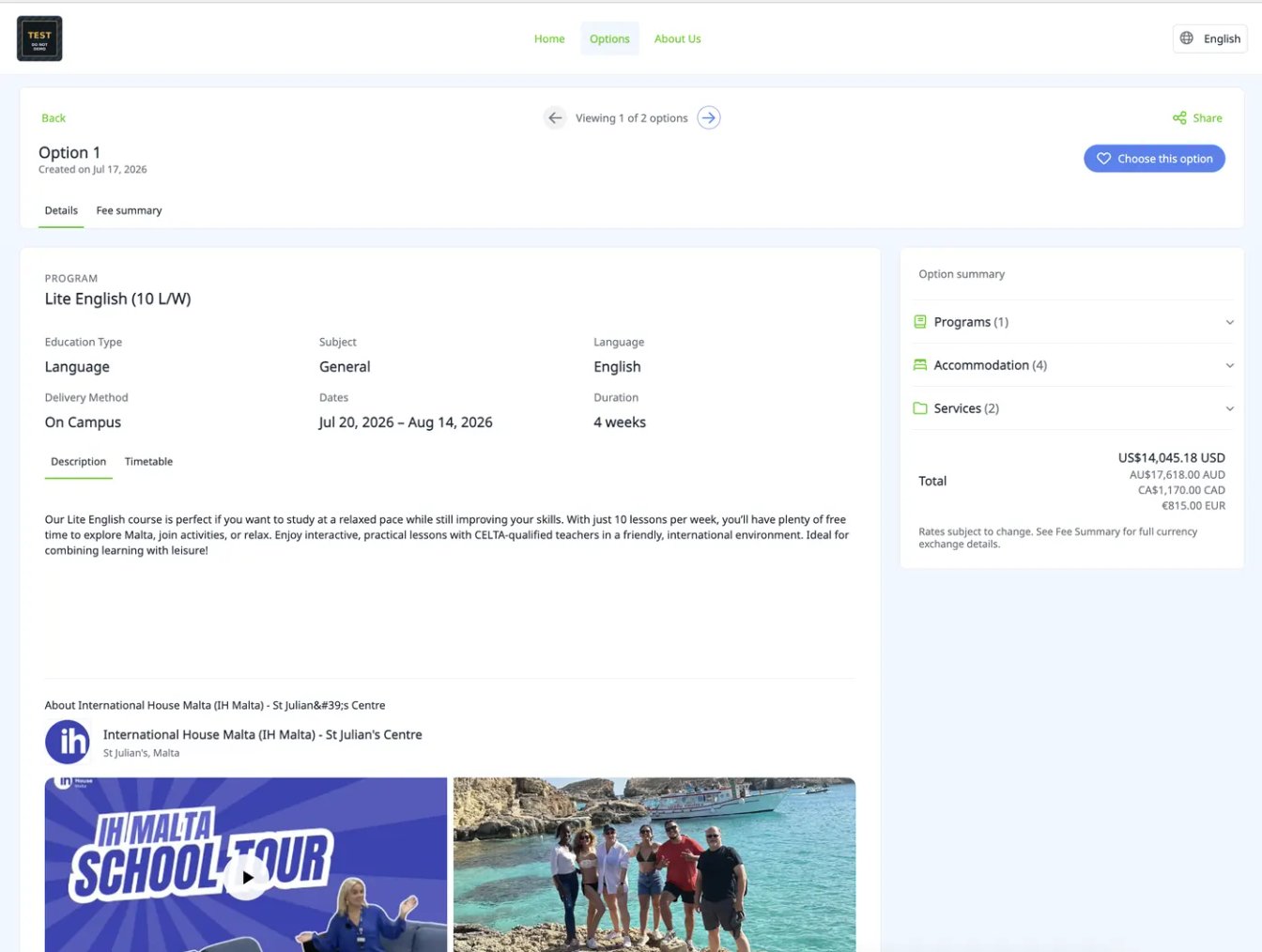This screenshot has width=1262, height=952.
Task: Open the English language selector
Action: pyautogui.click(x=1210, y=38)
